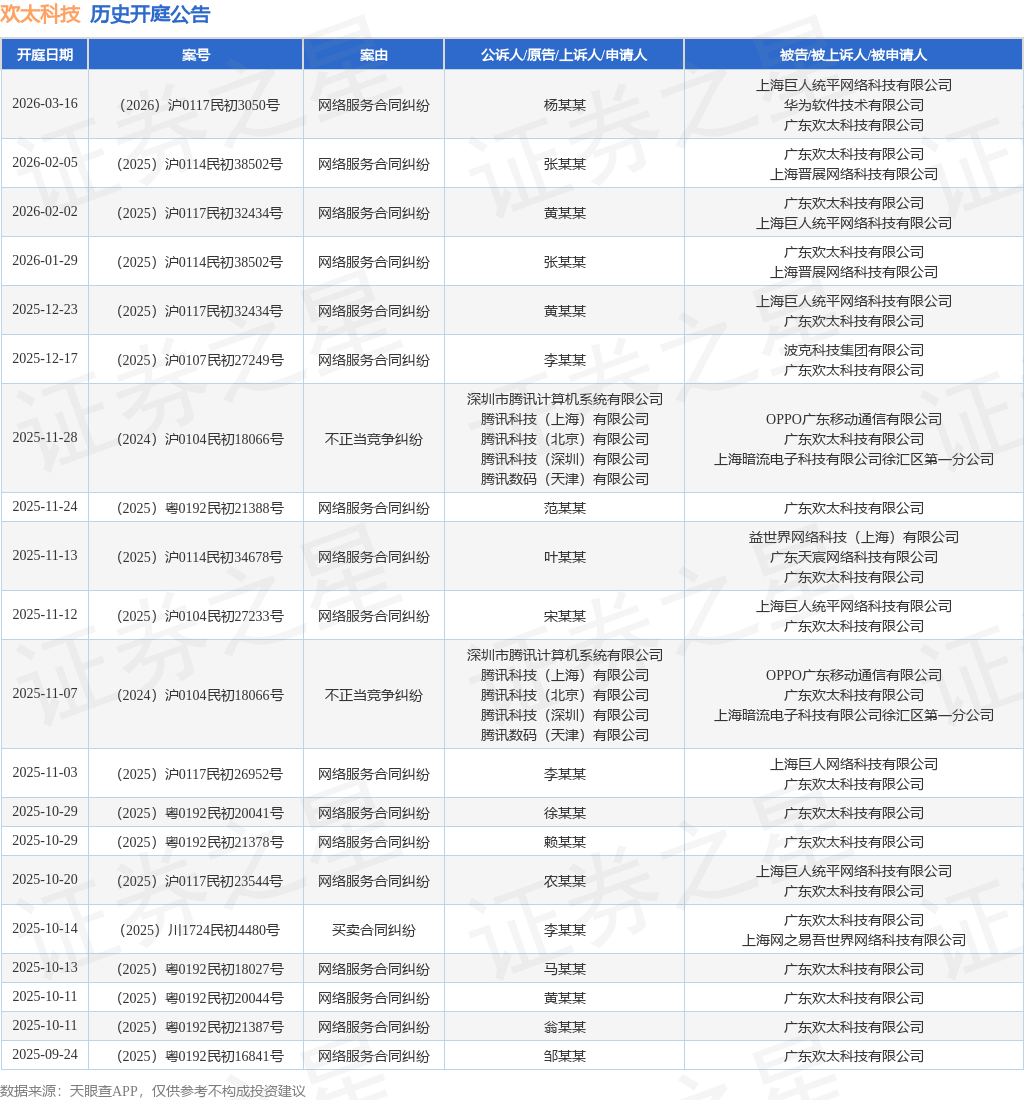Click case number 粤0192民初21387号

pos(199,1027)
